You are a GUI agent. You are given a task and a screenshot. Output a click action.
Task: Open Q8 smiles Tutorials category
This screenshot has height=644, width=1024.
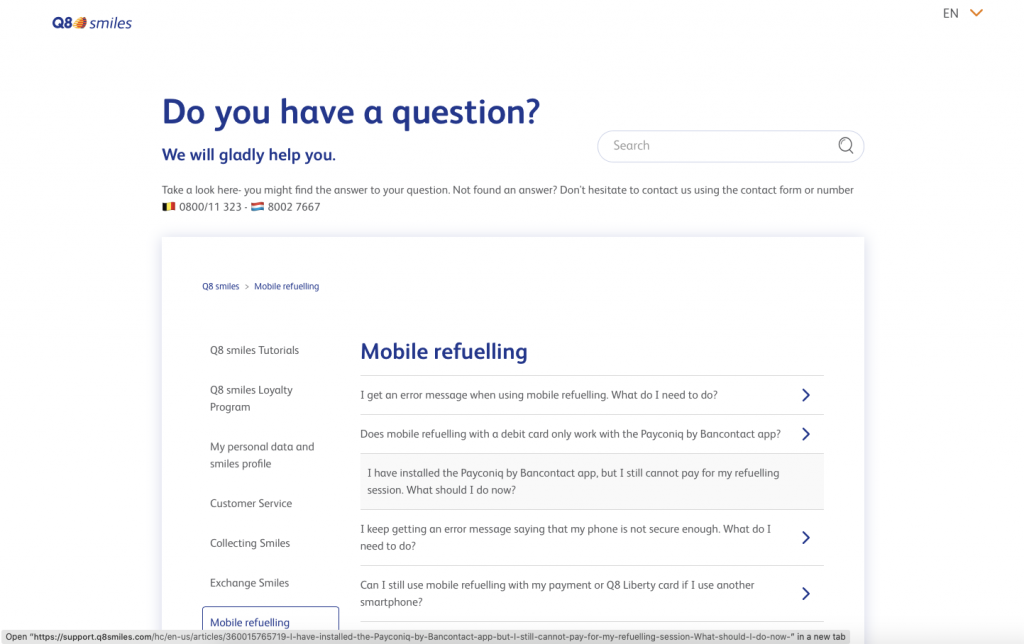click(x=254, y=351)
